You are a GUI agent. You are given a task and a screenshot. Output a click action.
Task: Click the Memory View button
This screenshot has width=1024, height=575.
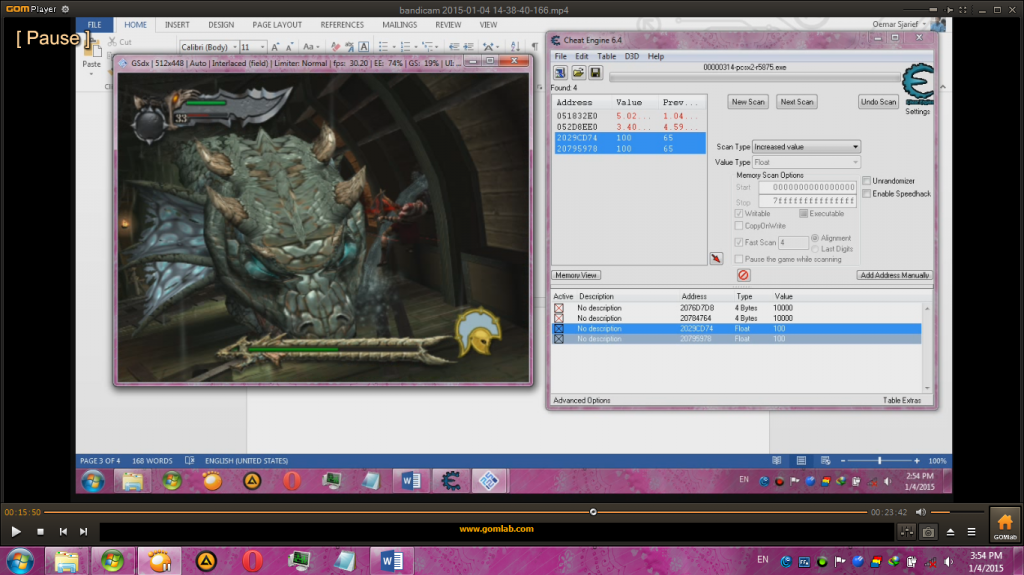click(576, 275)
